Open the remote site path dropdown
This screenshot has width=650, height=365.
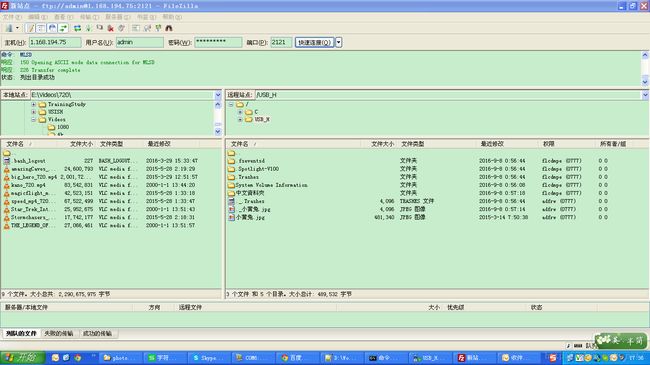click(x=645, y=95)
